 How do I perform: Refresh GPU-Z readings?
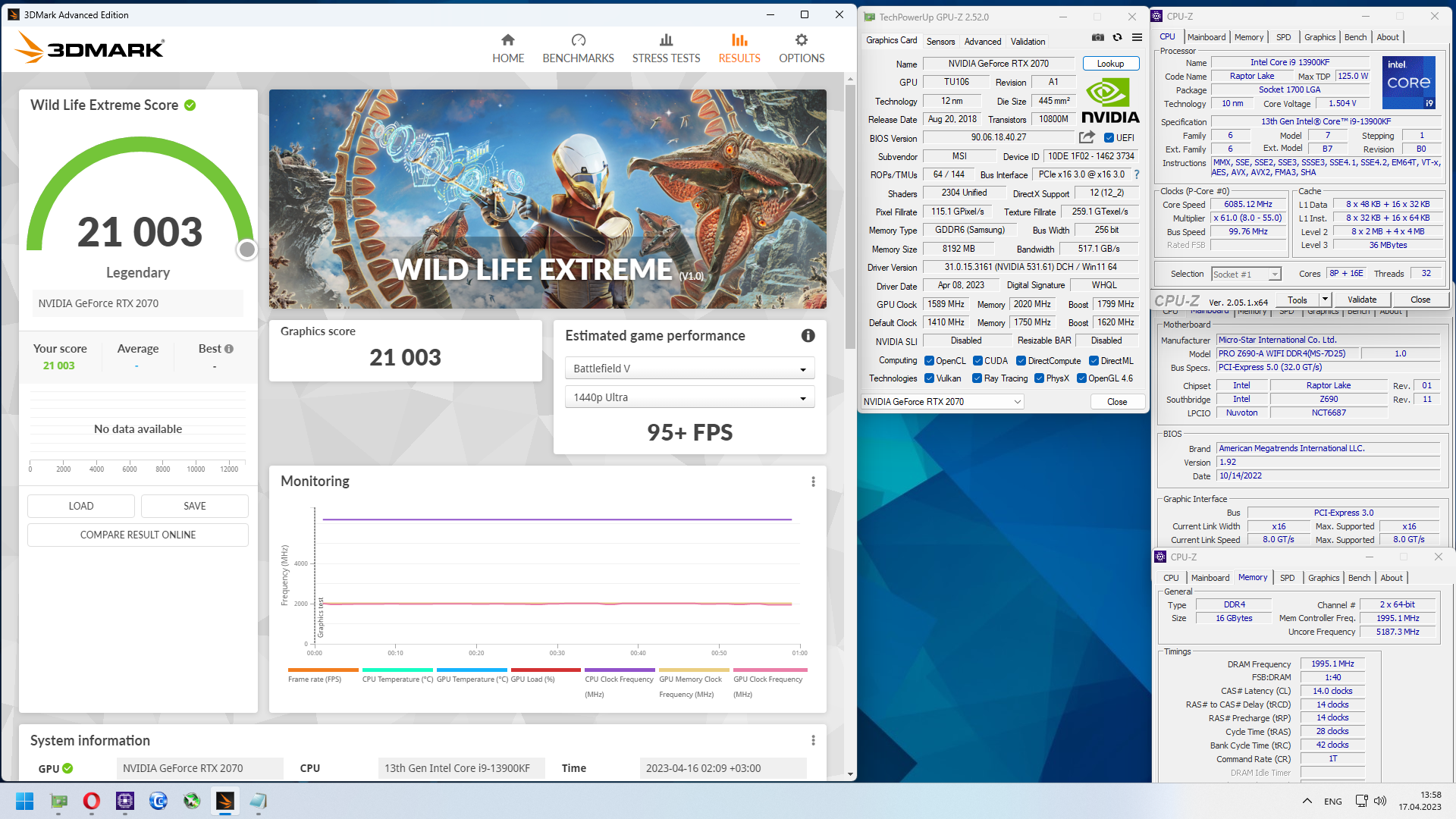pyautogui.click(x=1117, y=37)
